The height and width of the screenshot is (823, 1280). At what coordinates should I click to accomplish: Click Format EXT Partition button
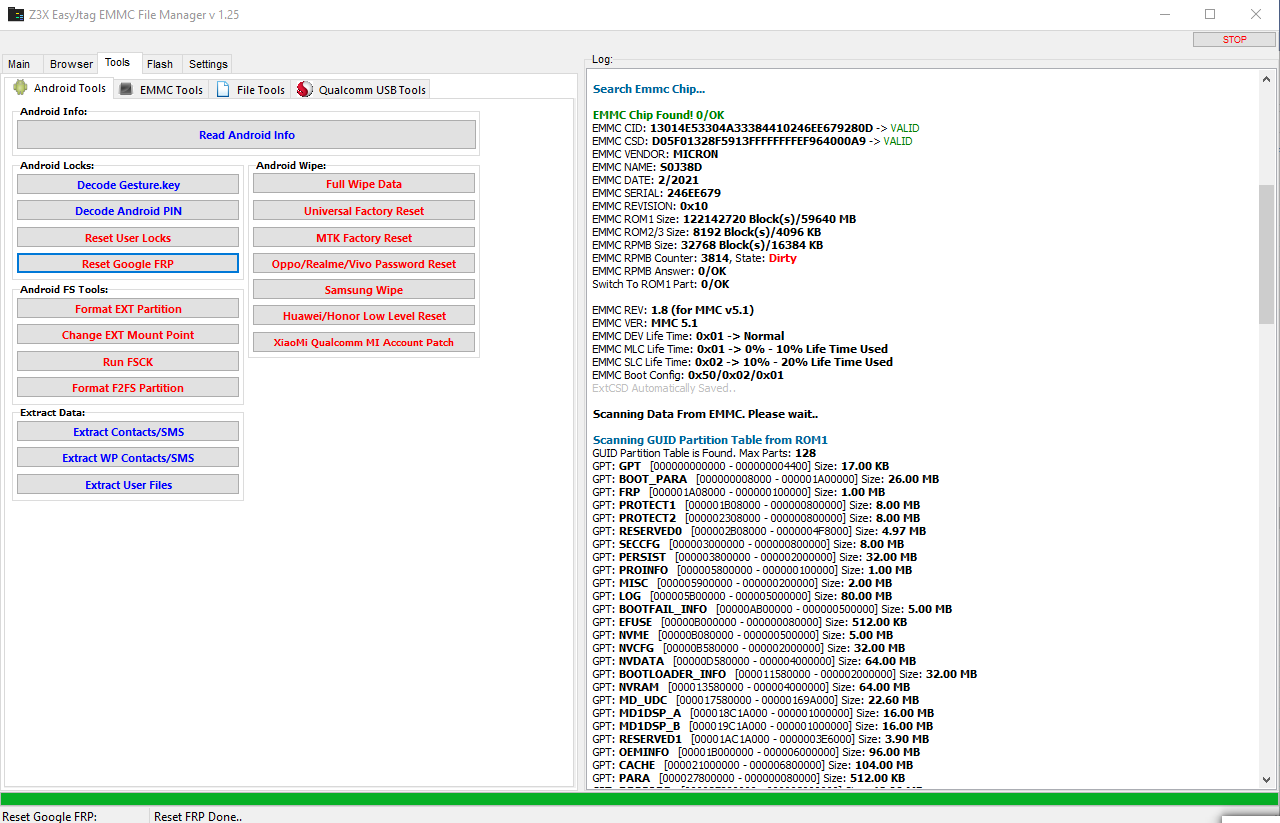point(128,309)
